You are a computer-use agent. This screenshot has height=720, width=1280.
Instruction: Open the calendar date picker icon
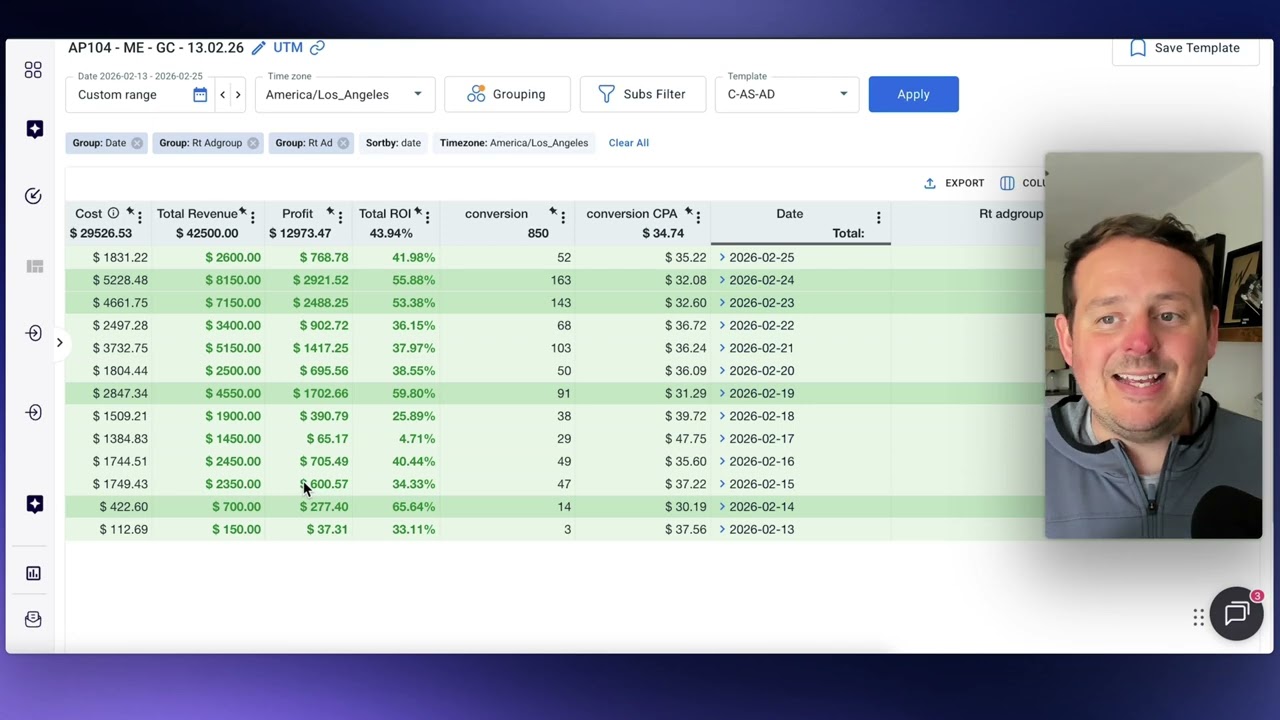200,94
